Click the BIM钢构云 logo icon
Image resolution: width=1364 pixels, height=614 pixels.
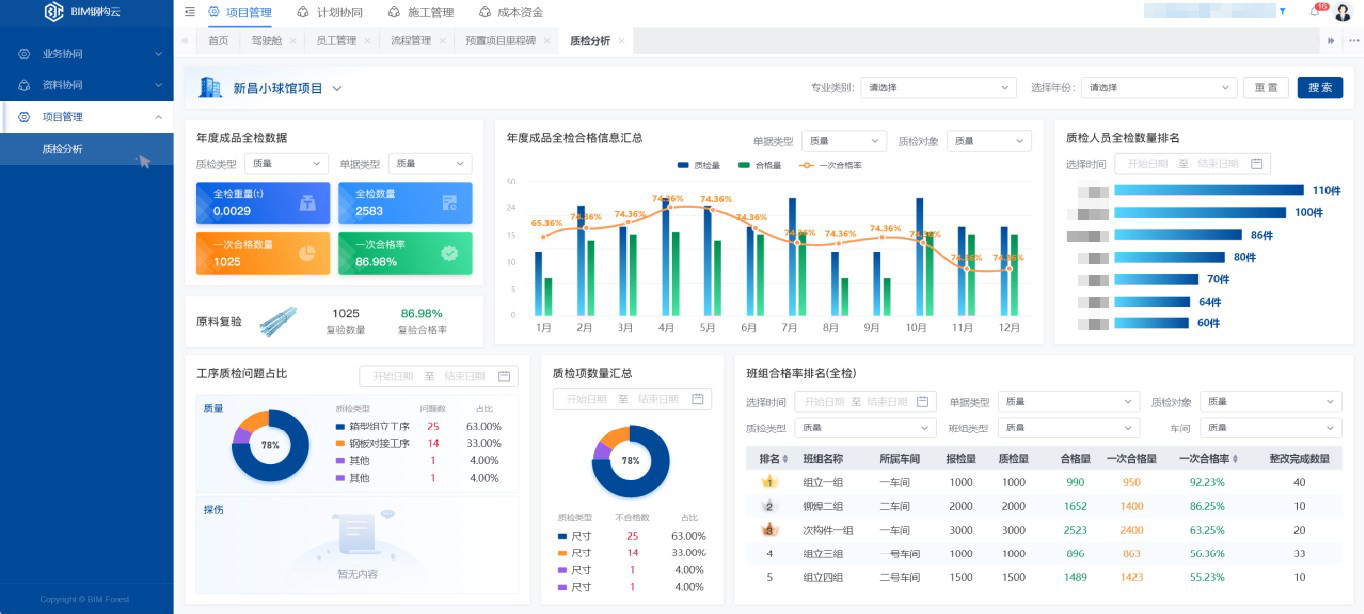tap(54, 12)
